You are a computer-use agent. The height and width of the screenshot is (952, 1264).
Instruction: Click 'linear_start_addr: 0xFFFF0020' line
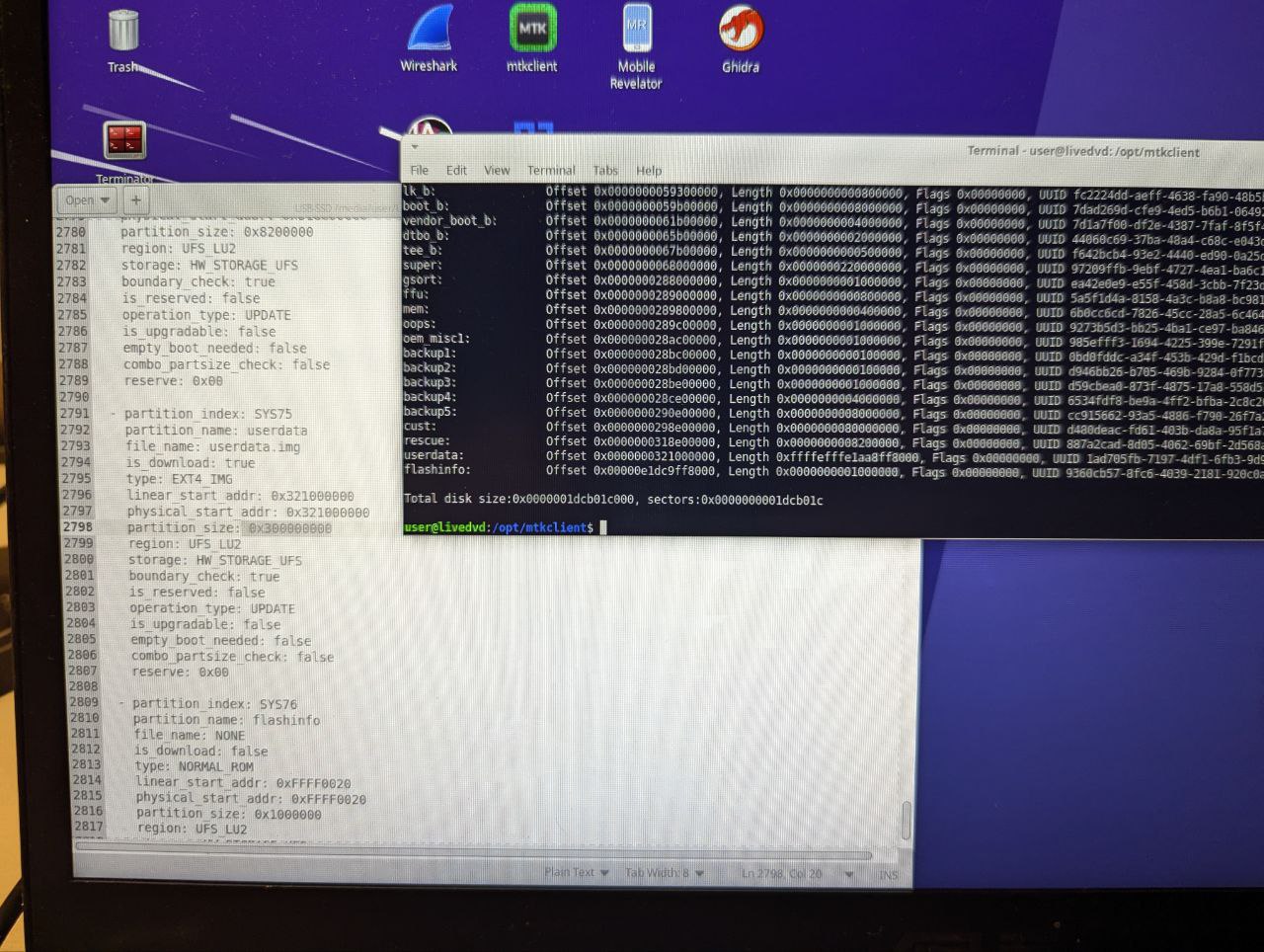click(x=243, y=782)
